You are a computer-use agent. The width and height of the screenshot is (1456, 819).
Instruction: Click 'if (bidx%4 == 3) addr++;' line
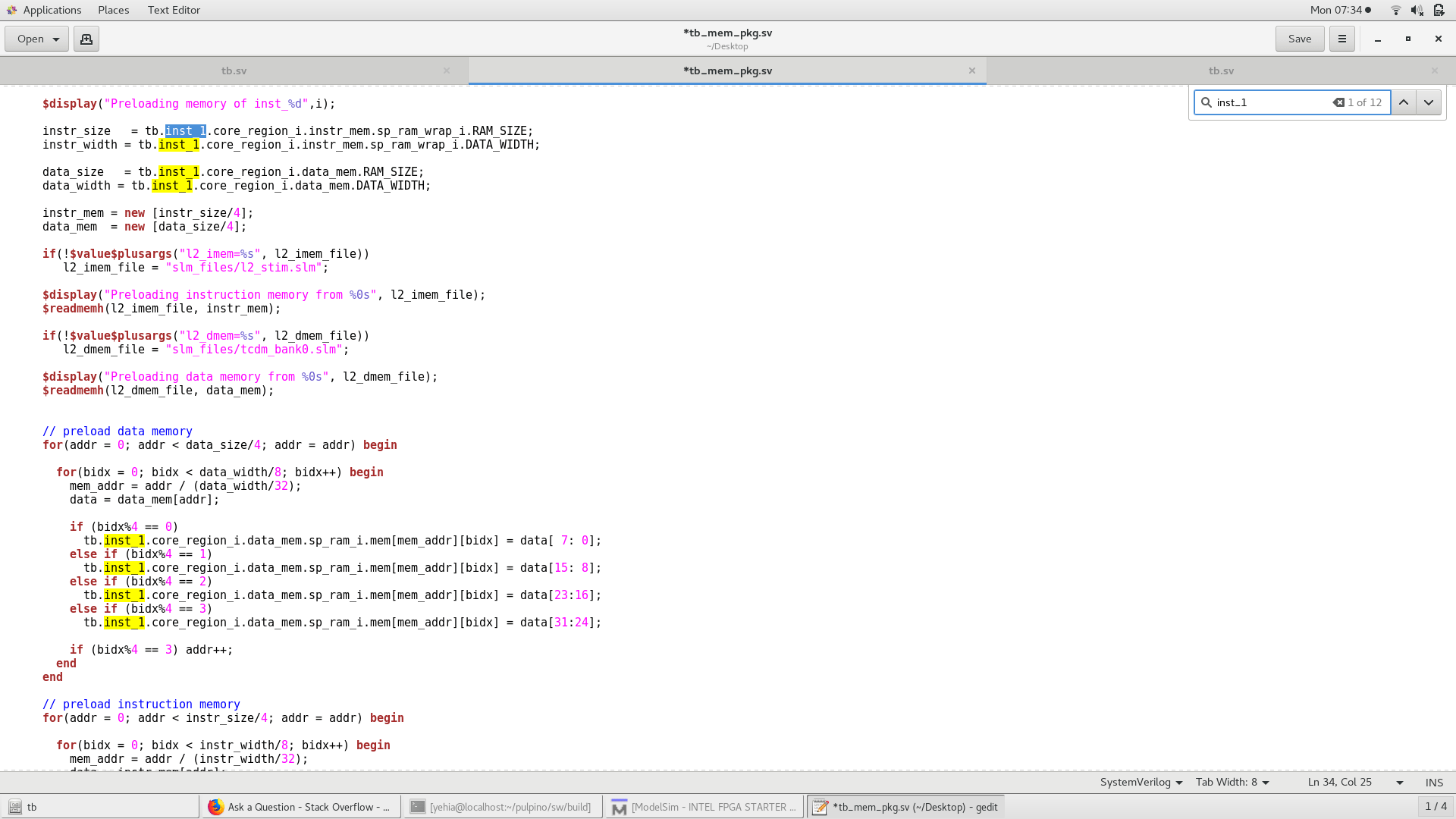point(152,650)
